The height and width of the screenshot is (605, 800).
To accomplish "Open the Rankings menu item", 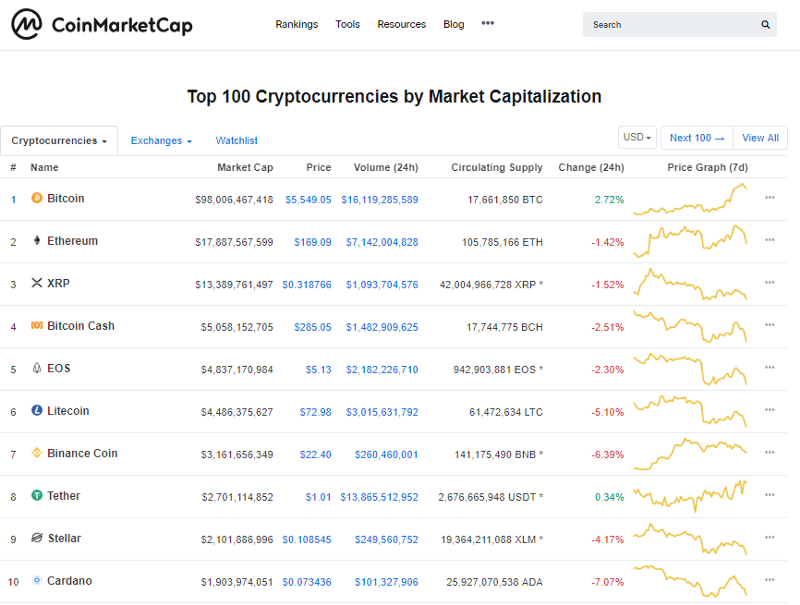I will click(x=296, y=24).
